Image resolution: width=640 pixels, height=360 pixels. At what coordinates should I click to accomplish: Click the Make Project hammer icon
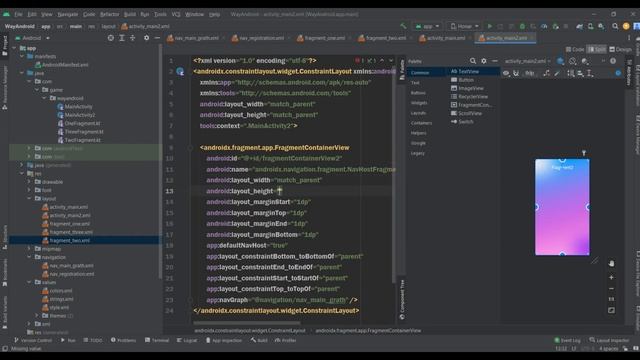pyautogui.click(x=403, y=26)
